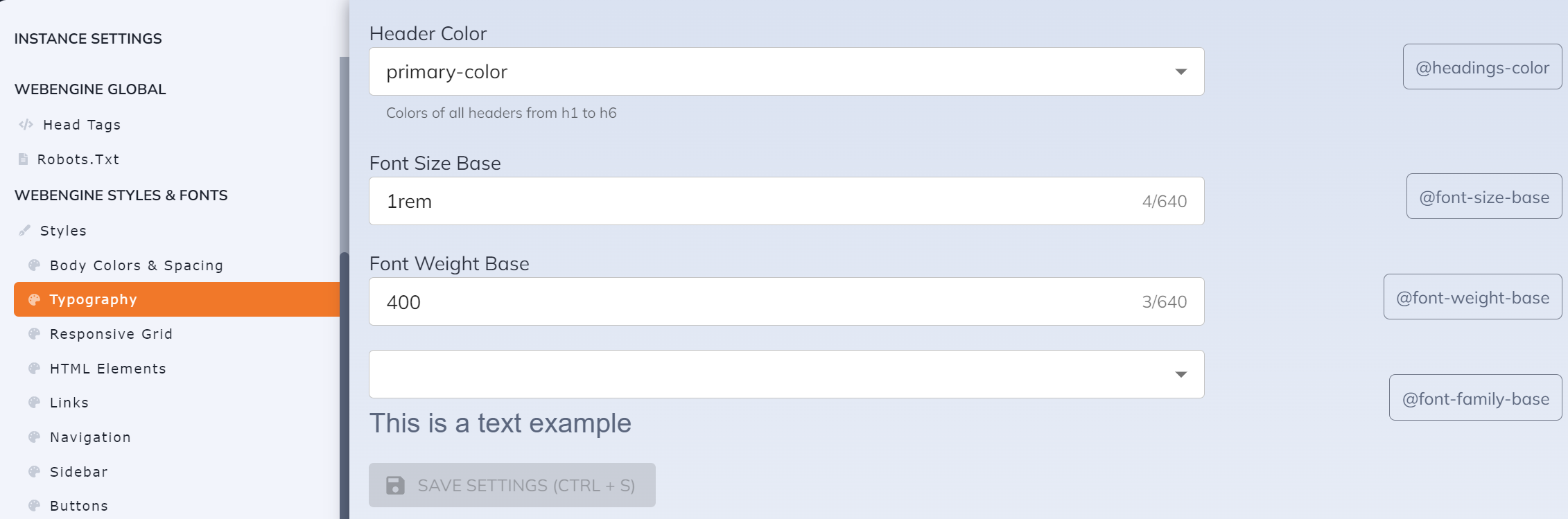Click the @headings-color variable tag
1568x519 pixels.
tap(1482, 67)
